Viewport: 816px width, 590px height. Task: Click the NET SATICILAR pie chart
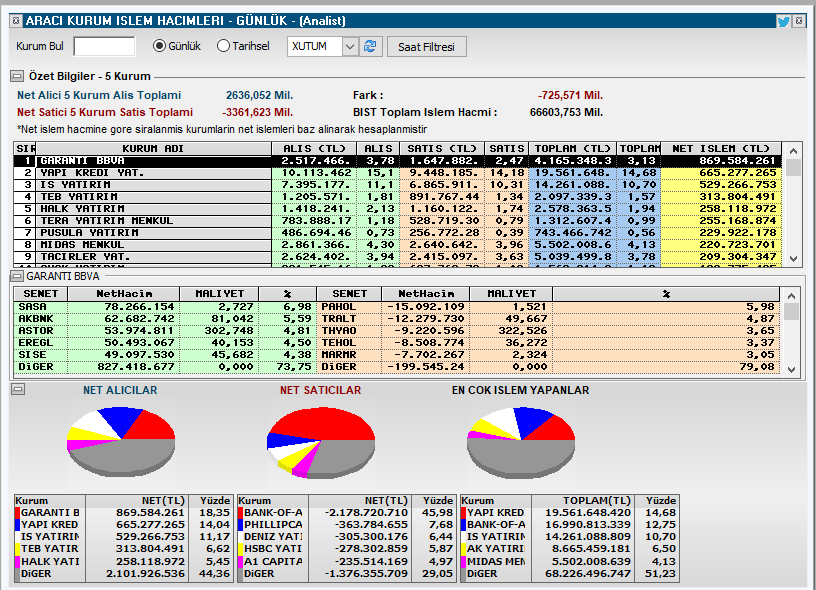tap(321, 442)
